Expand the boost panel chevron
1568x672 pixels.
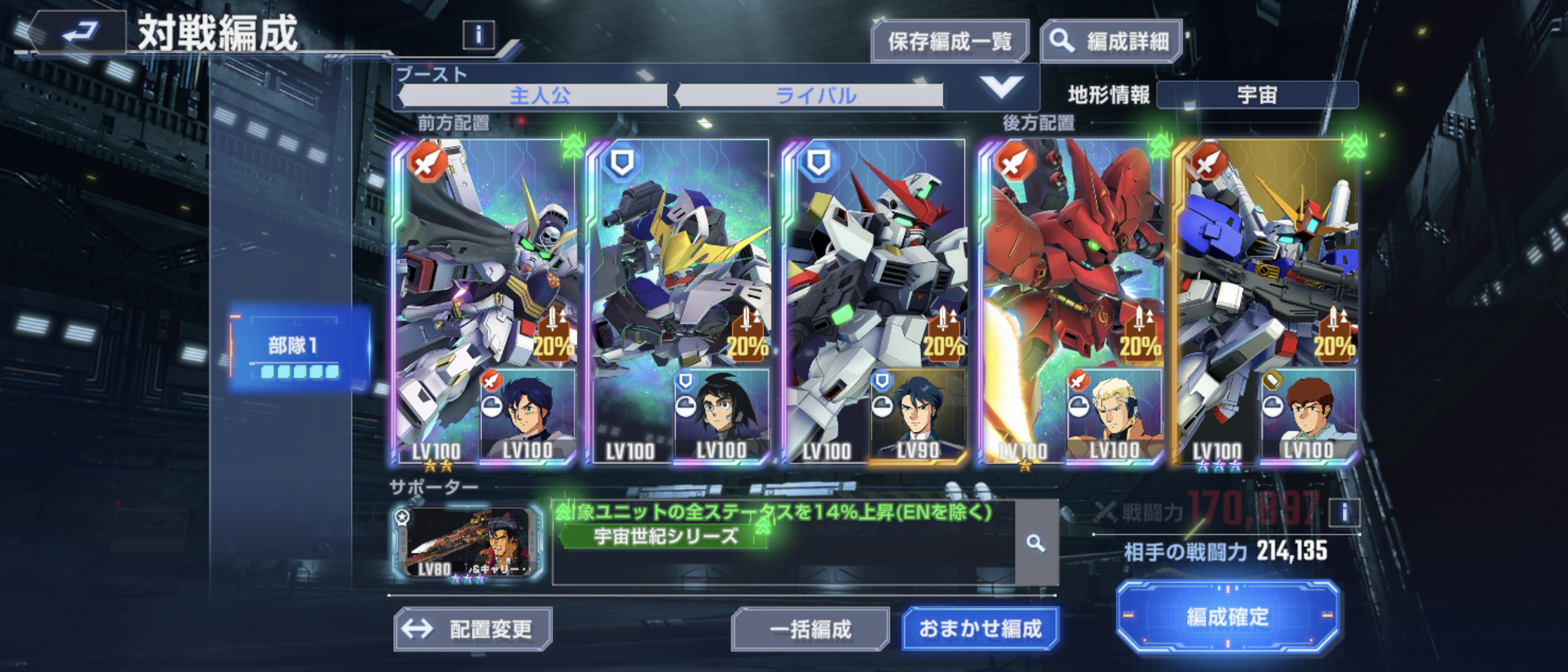coord(1001,87)
